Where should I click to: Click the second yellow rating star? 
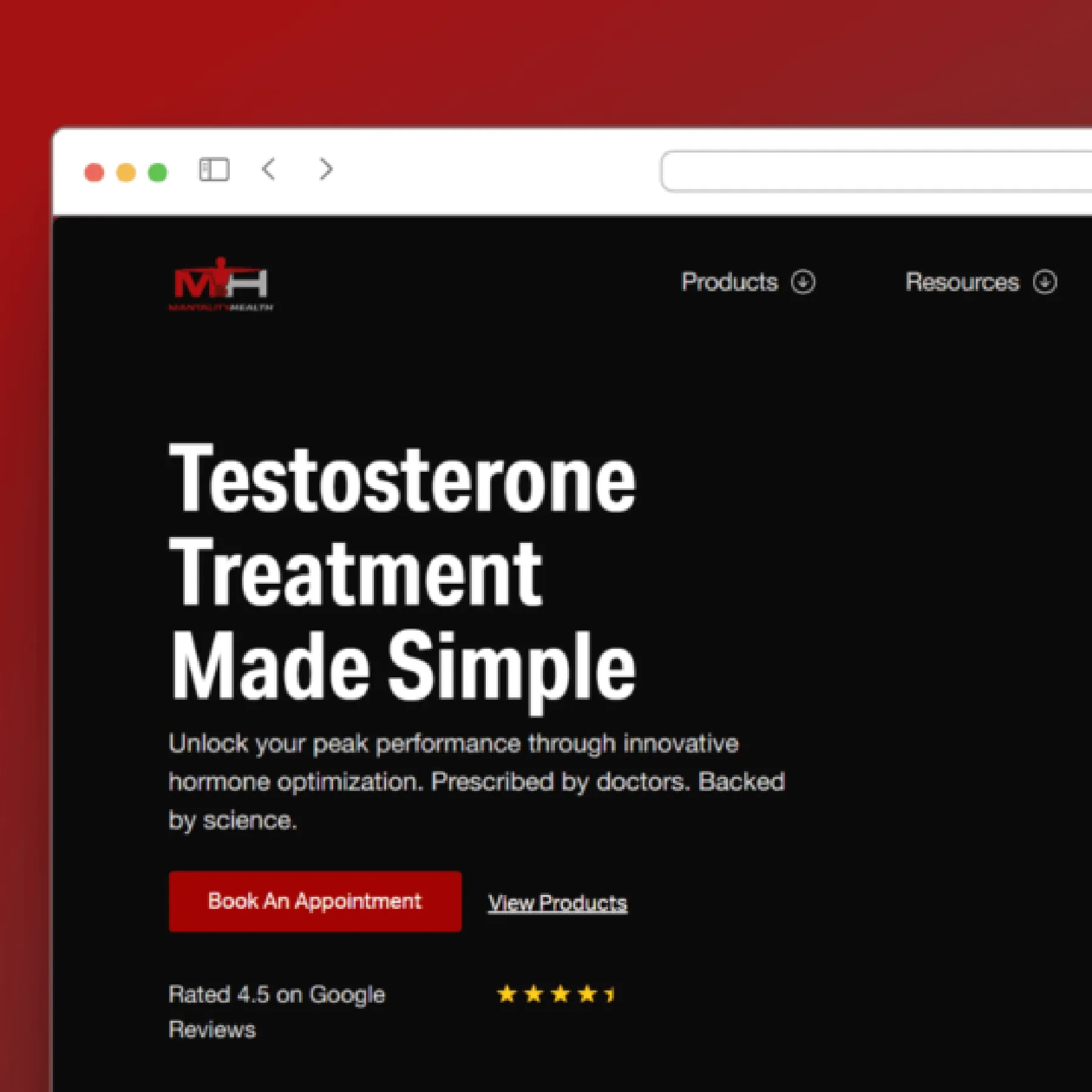tap(533, 994)
